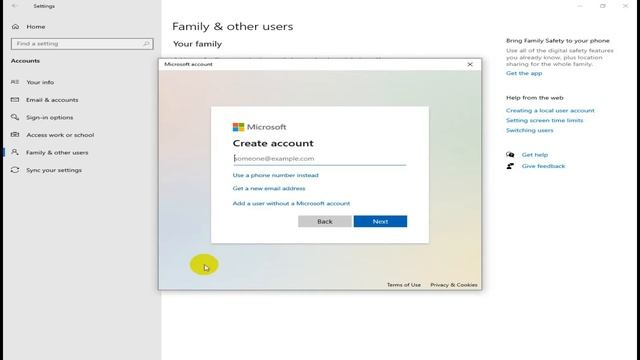Click the Sync your settings icon
640x360 pixels.
pyautogui.click(x=15, y=170)
